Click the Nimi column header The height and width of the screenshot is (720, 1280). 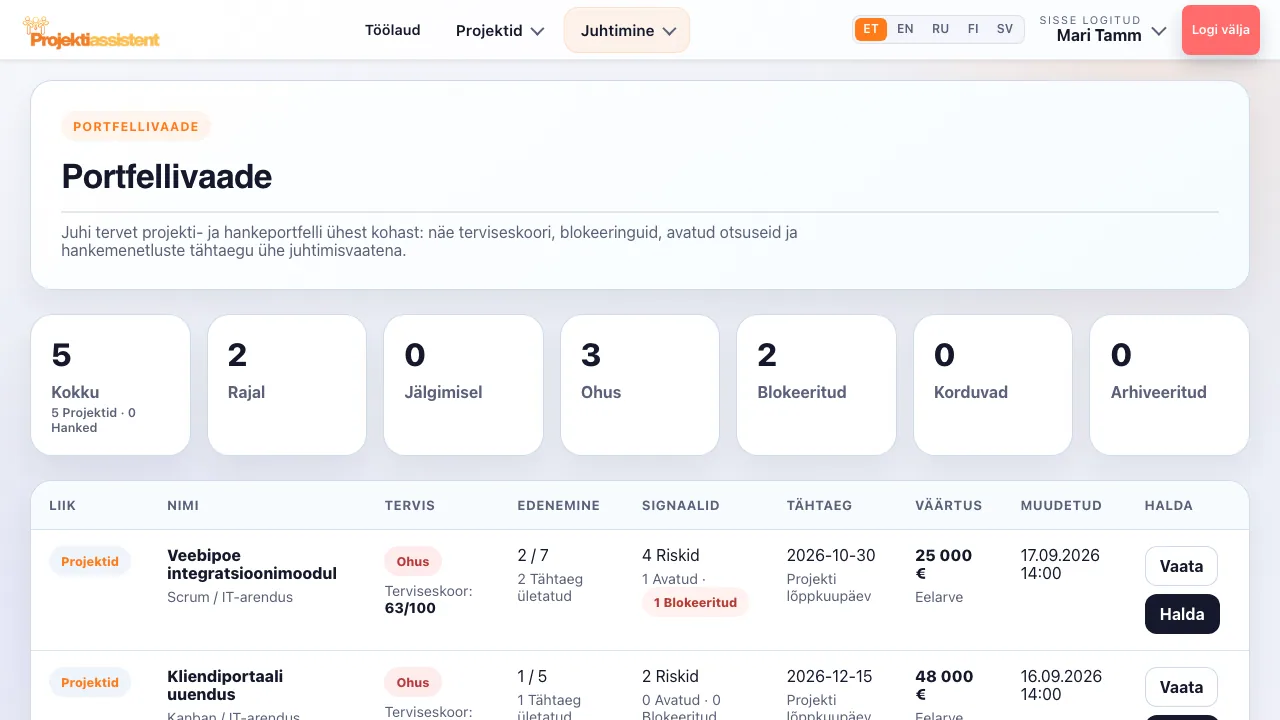tap(183, 506)
